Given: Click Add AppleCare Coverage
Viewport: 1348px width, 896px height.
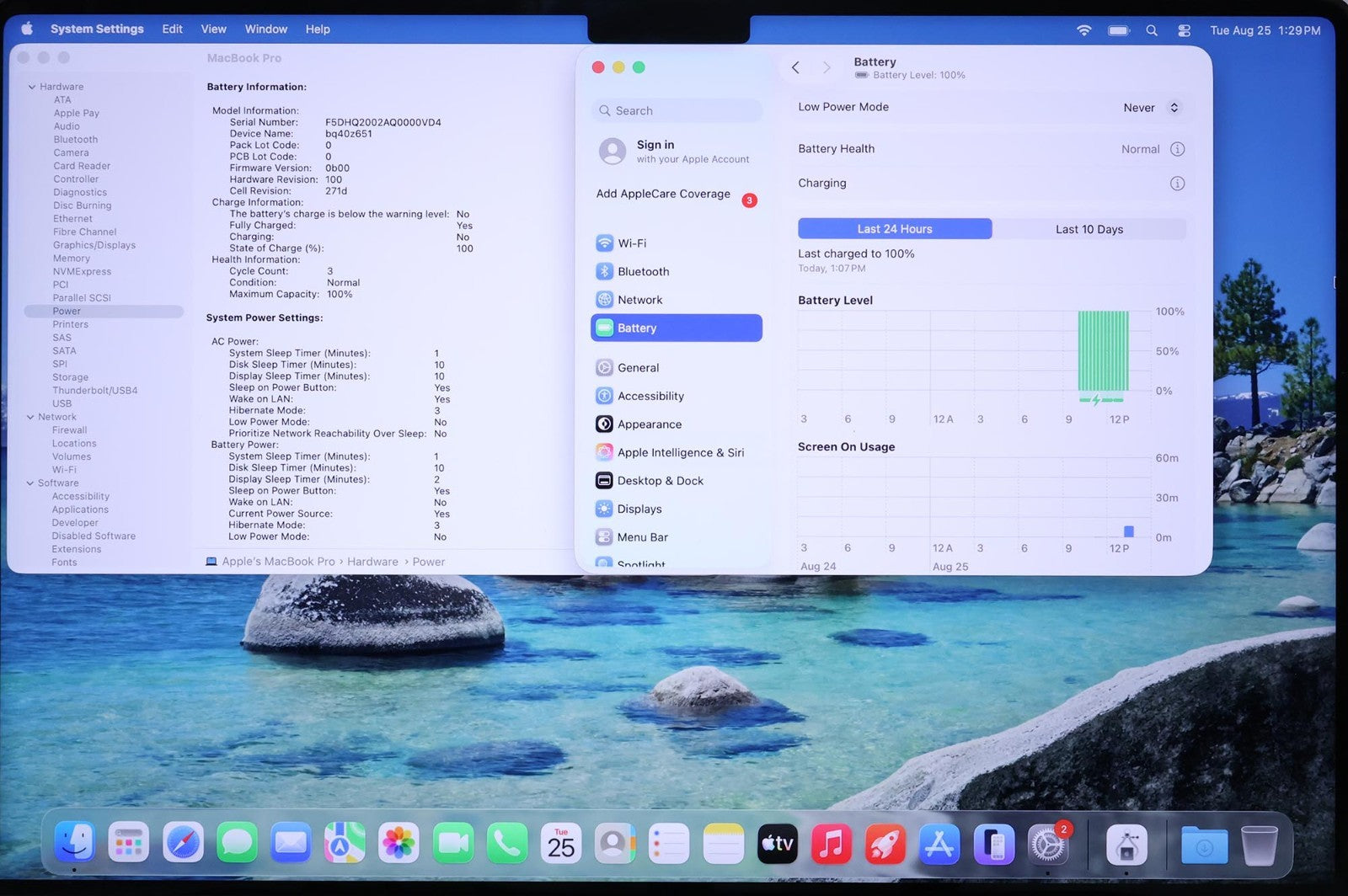Looking at the screenshot, I should tap(663, 194).
